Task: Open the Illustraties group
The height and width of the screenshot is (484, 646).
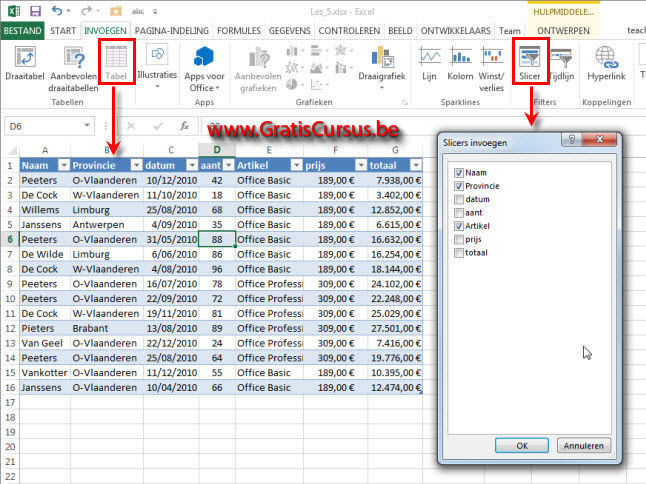Action: click(x=157, y=66)
